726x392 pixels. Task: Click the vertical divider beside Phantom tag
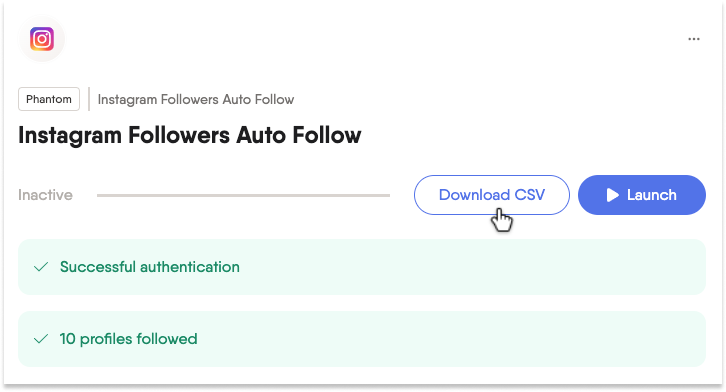click(x=89, y=99)
